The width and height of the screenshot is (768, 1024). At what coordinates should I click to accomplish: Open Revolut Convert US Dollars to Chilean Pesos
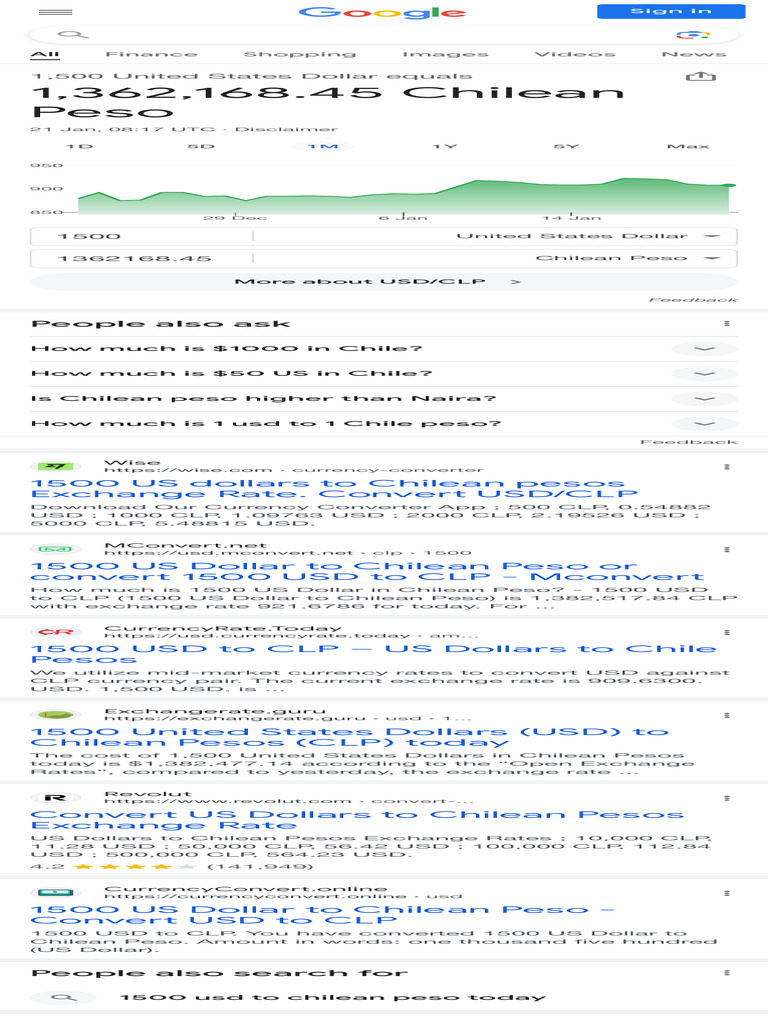[x=357, y=820]
